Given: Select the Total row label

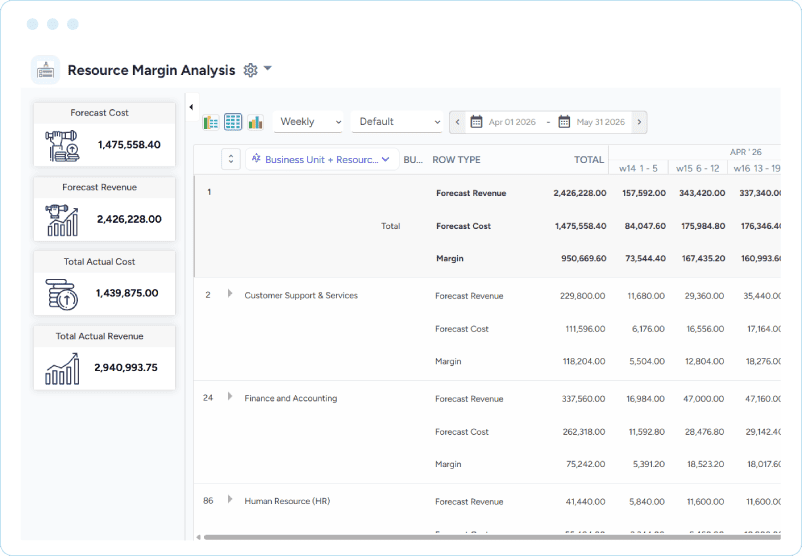Looking at the screenshot, I should pyautogui.click(x=390, y=226).
